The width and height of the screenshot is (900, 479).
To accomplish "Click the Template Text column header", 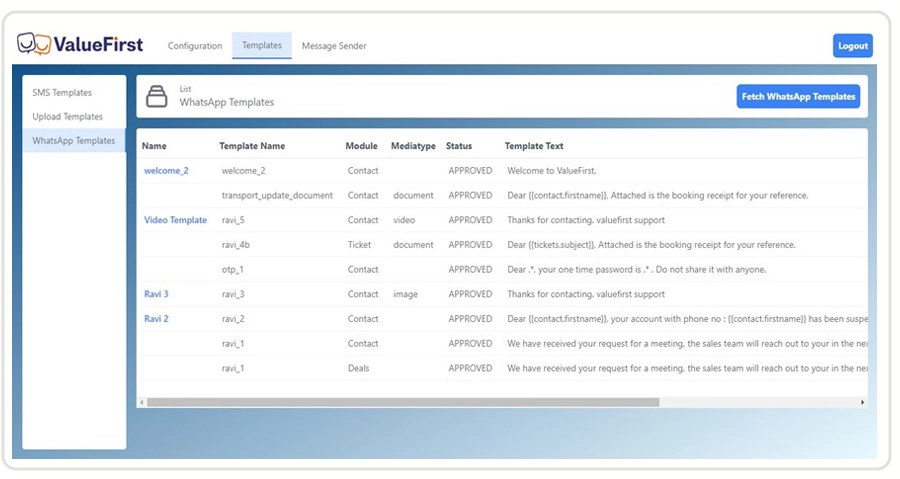I will click(x=534, y=146).
